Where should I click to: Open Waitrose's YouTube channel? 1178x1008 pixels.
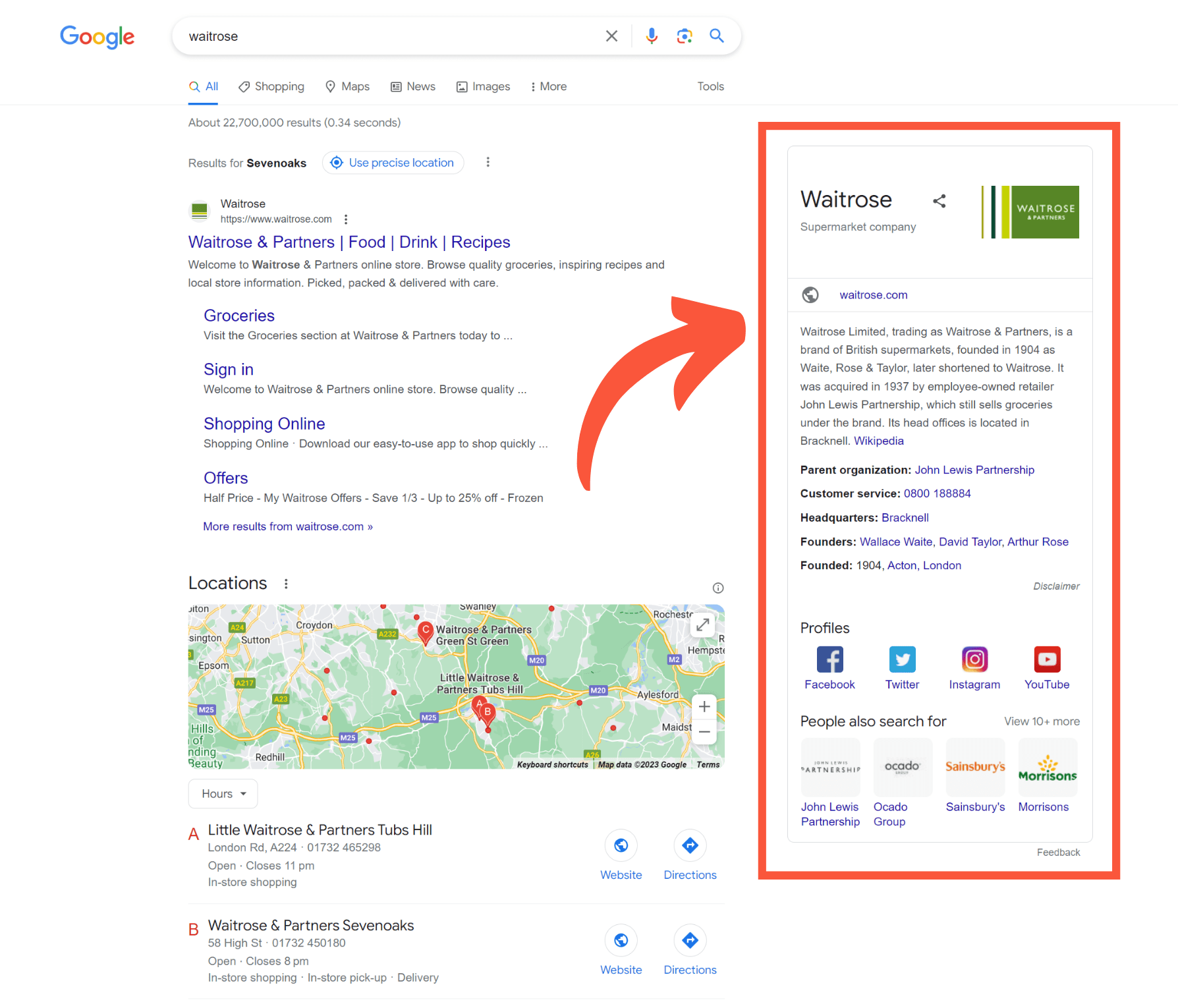pos(1046,659)
